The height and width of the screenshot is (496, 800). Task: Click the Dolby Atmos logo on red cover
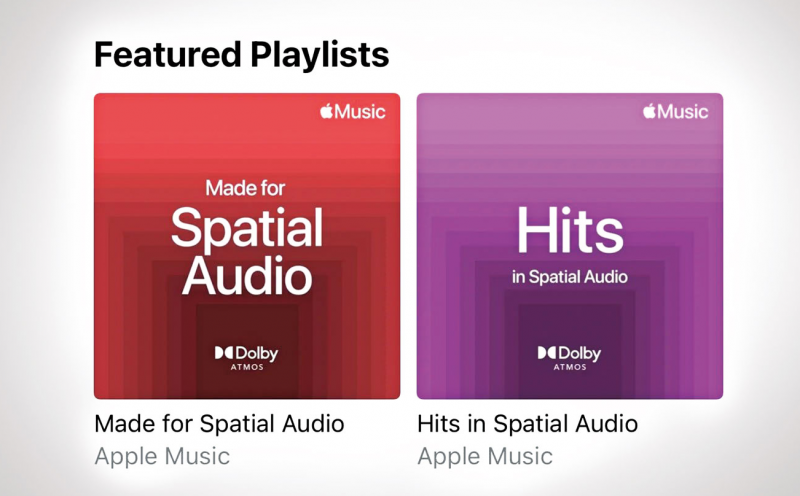click(x=246, y=358)
